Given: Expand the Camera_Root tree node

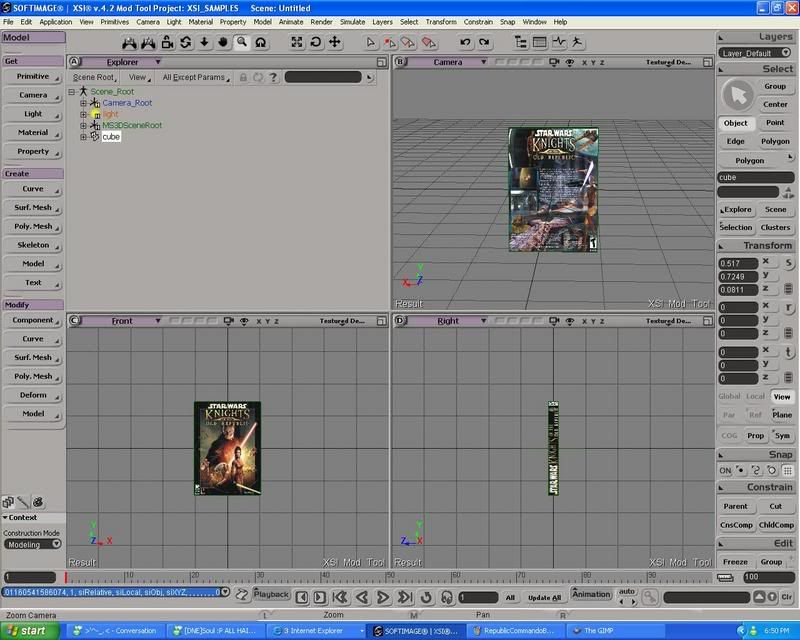Looking at the screenshot, I should (83, 103).
